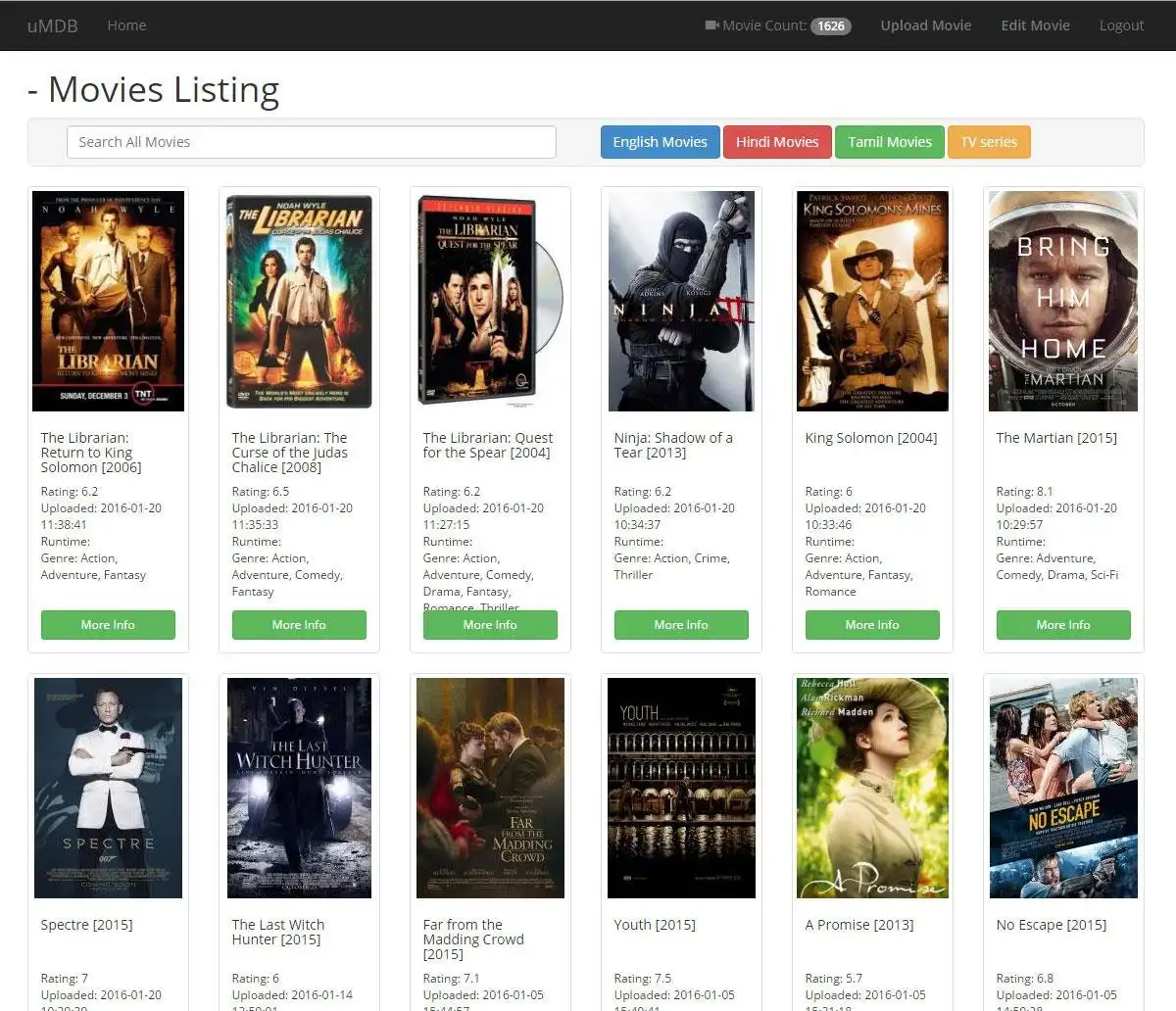The width and height of the screenshot is (1176, 1011).
Task: Click 'Rating: 7.5' on the Youth card
Action: 643,979
